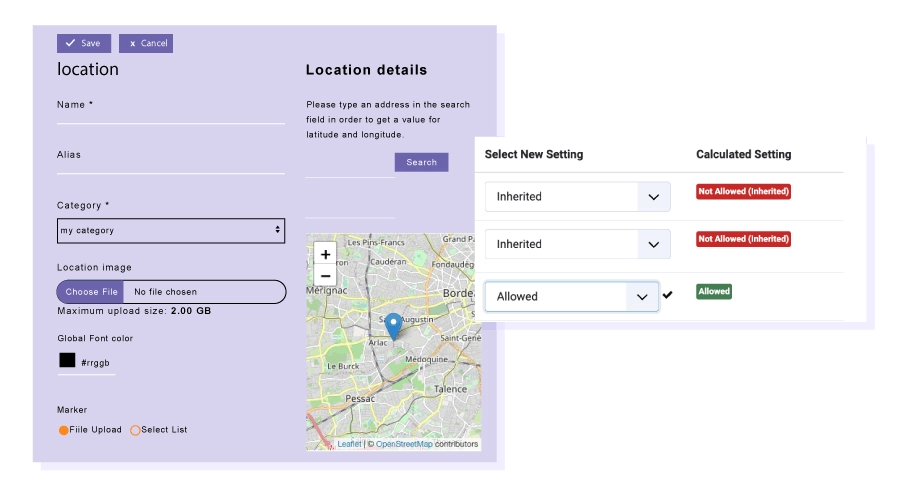Click the #rrggb color text field
920x500 pixels.
tap(96, 363)
